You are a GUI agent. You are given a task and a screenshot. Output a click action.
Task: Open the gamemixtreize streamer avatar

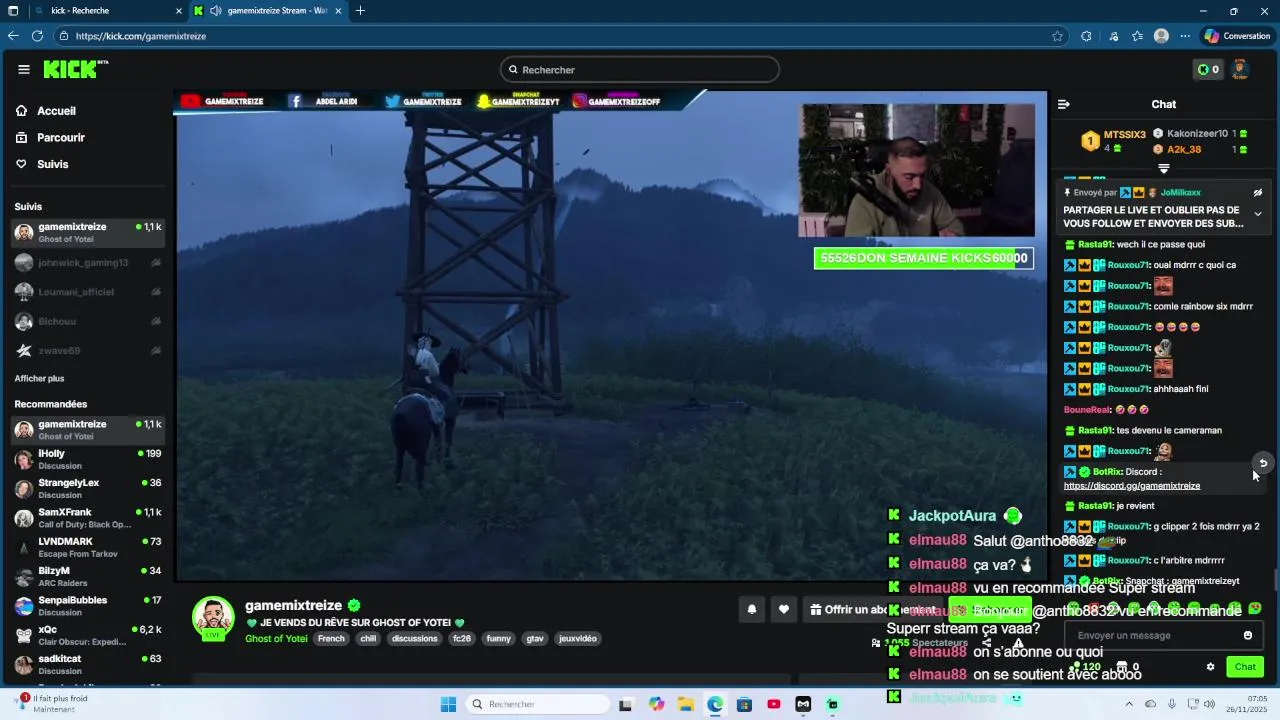[213, 618]
